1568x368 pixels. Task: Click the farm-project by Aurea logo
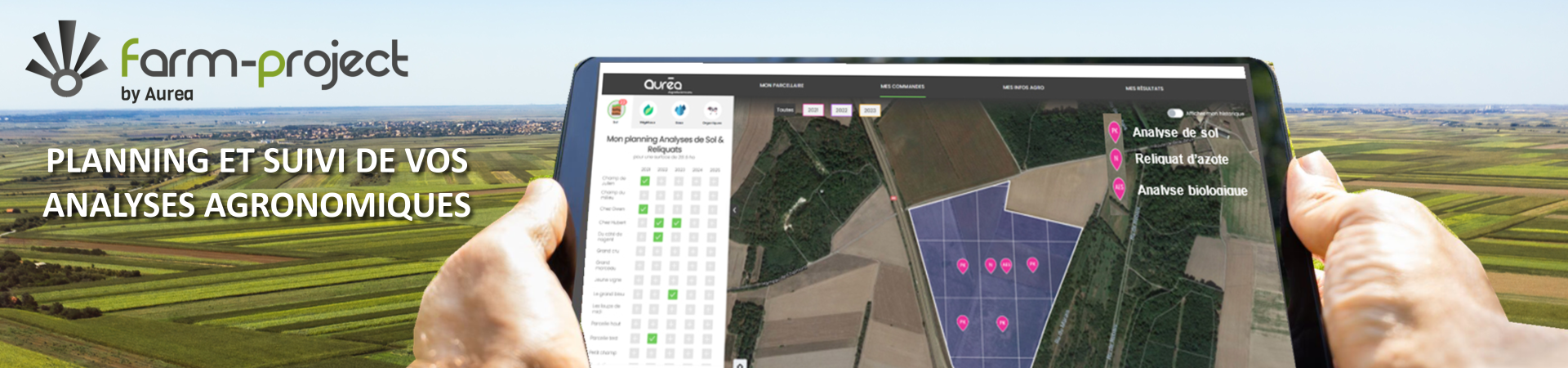[217, 61]
